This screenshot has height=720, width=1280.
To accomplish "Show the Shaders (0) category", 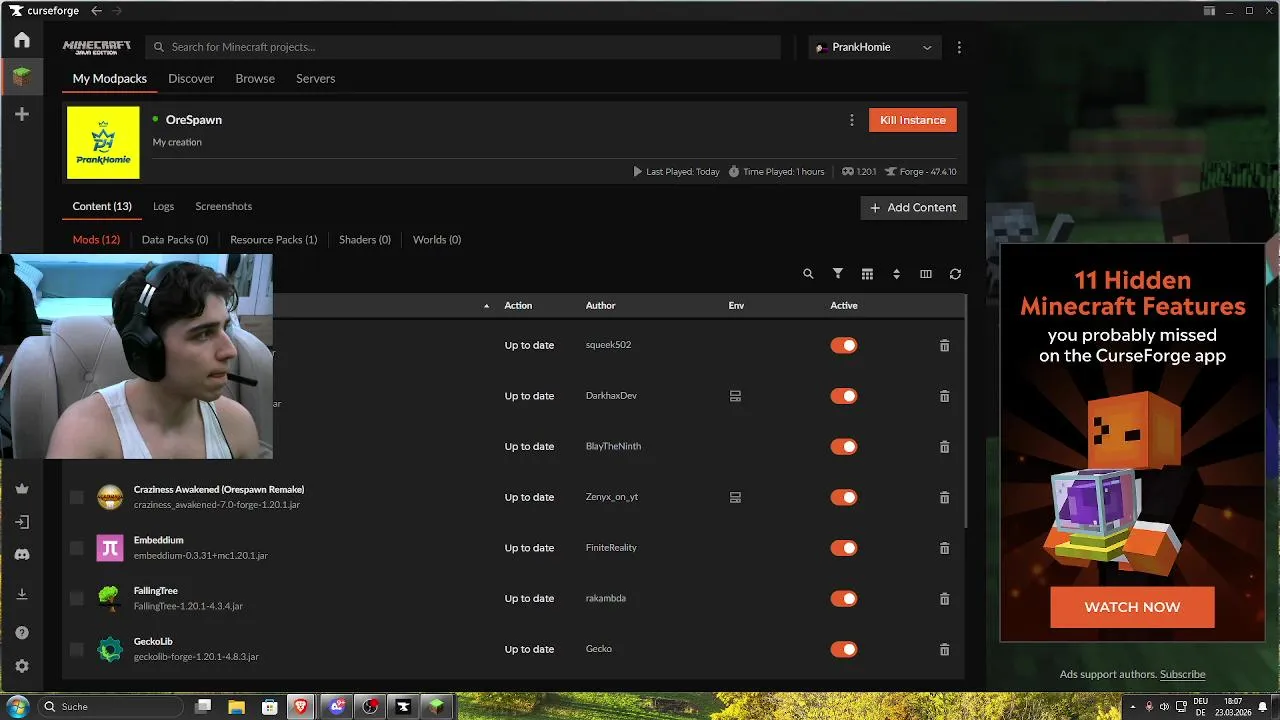I will [x=365, y=240].
